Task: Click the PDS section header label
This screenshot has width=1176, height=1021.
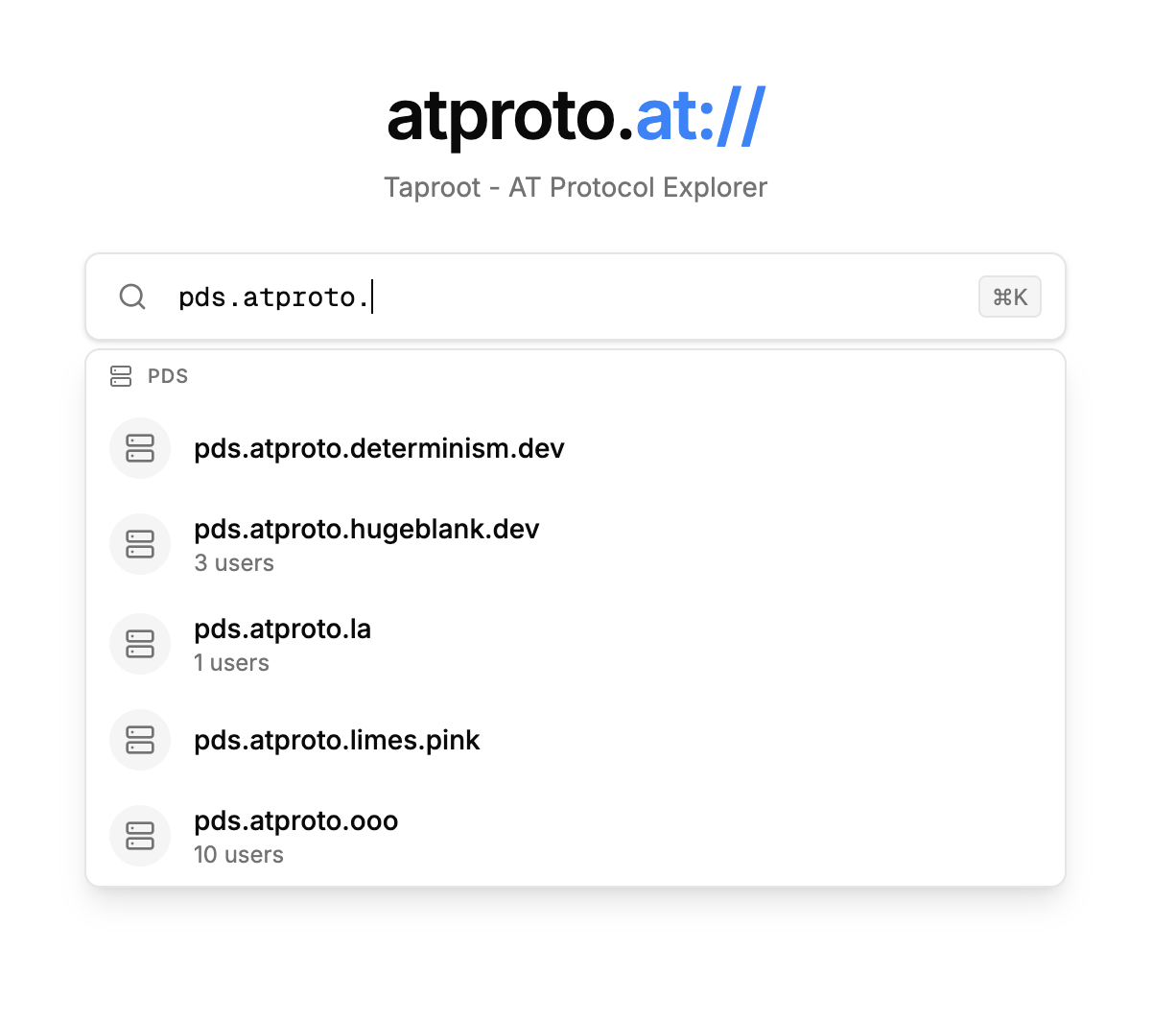Action: (168, 376)
